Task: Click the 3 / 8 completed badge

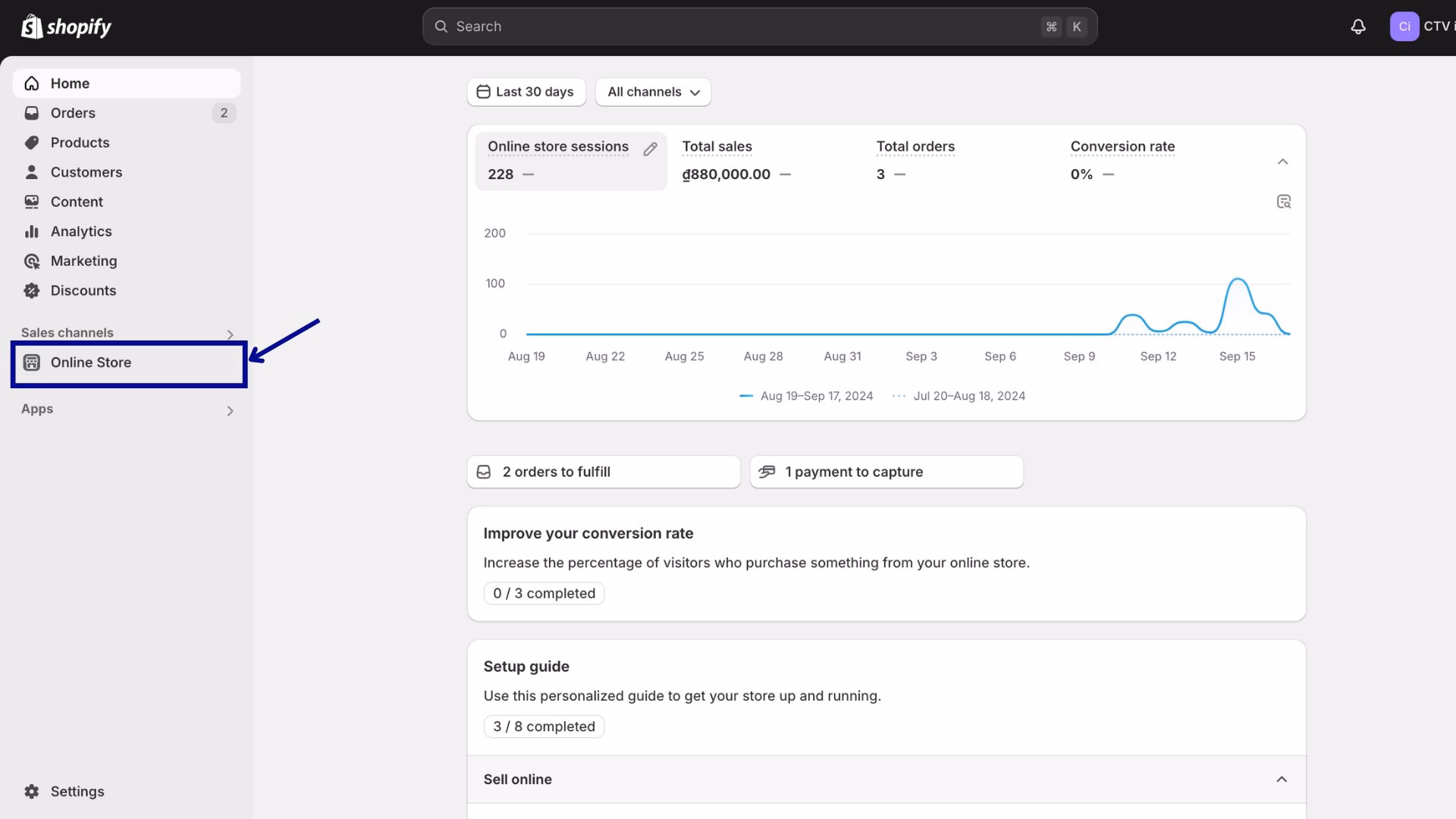Action: coord(544,726)
